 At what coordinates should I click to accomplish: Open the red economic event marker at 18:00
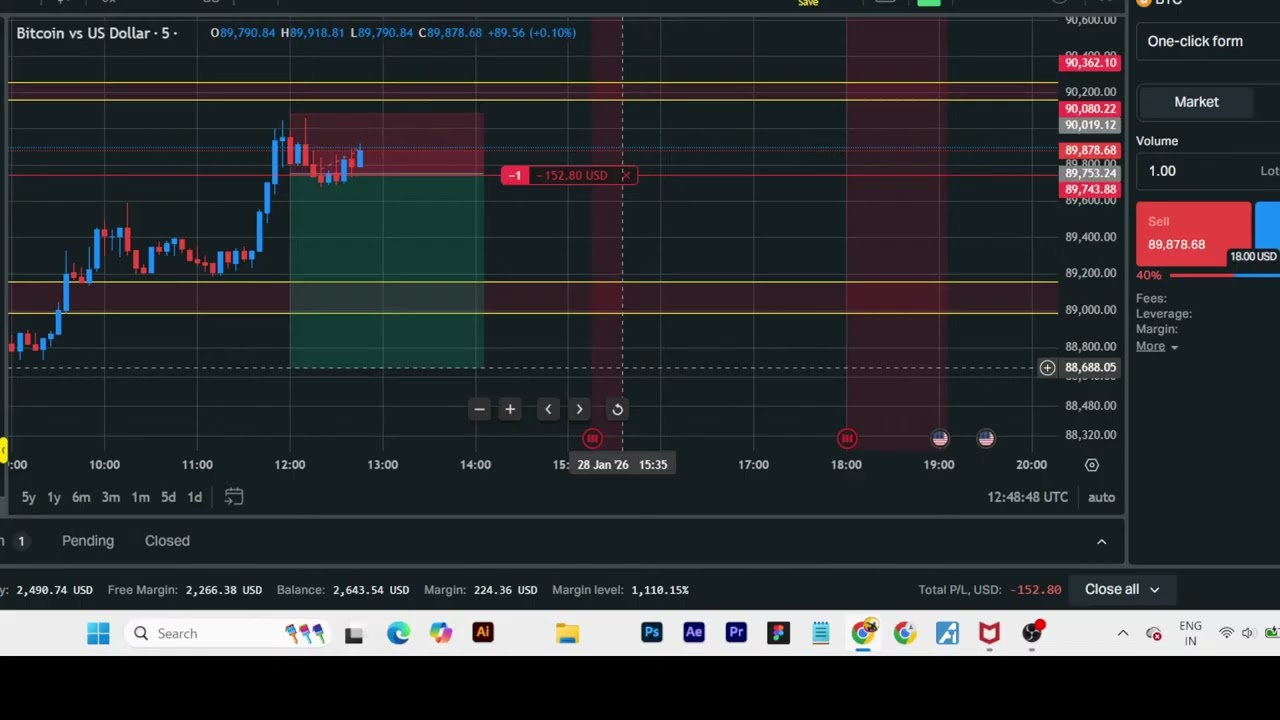point(847,438)
